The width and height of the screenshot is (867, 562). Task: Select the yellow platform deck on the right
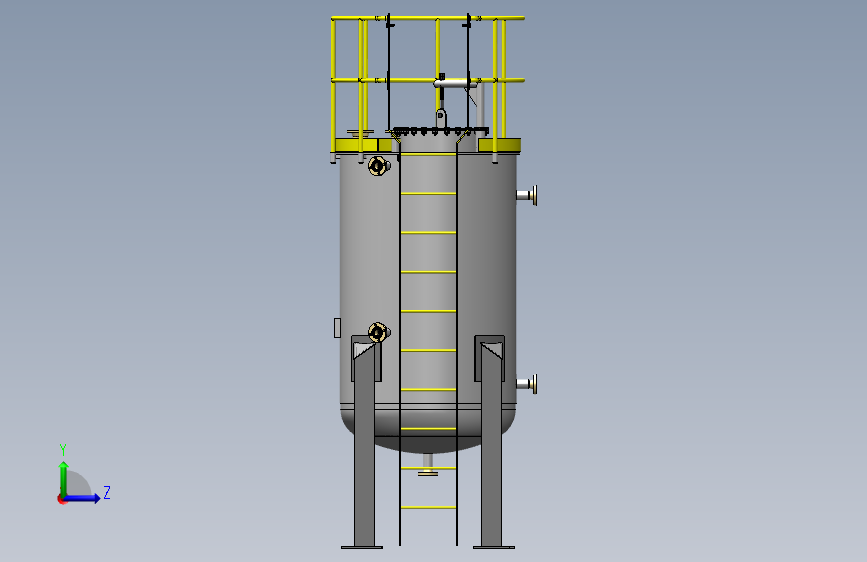[x=499, y=145]
